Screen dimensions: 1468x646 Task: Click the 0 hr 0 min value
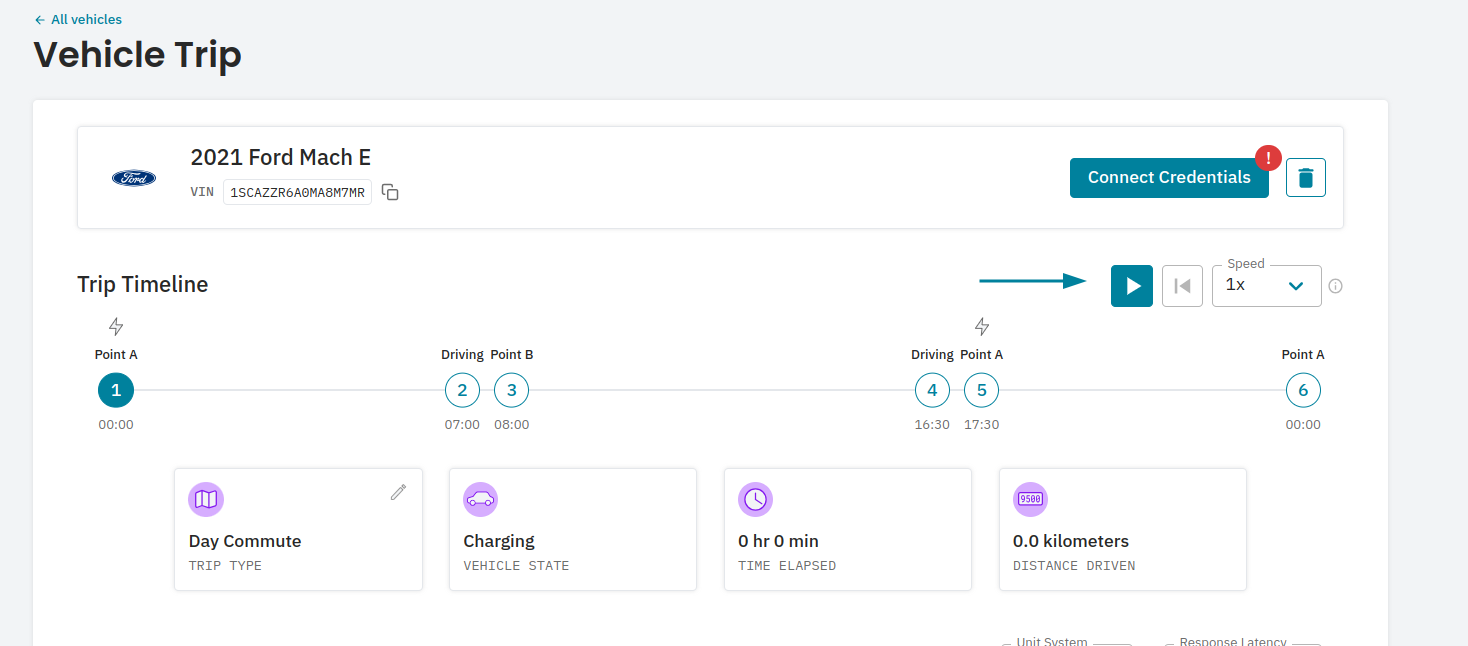point(779,541)
